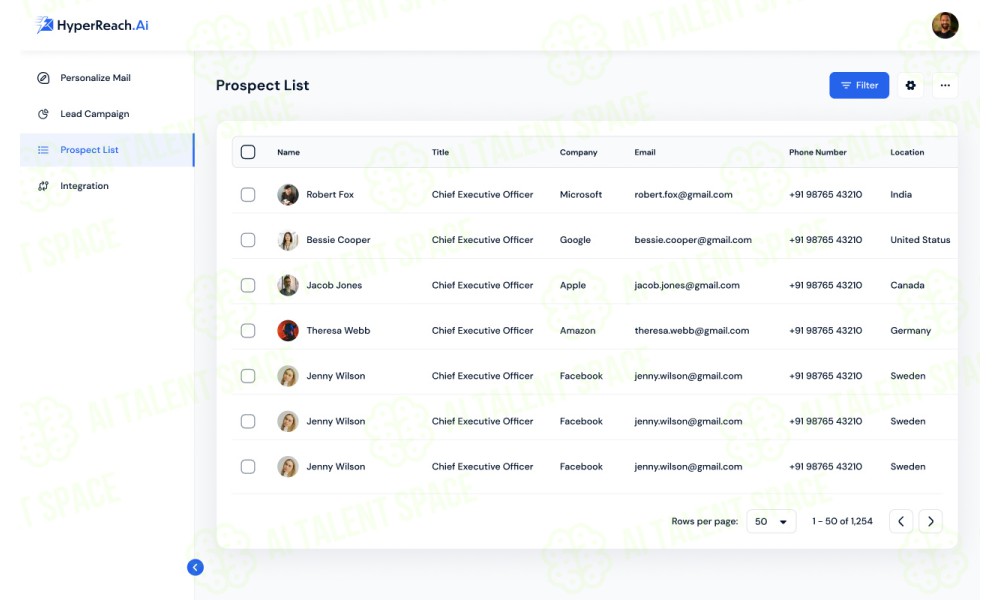1000x600 pixels.
Task: Toggle the select-all header checkbox
Action: (248, 152)
